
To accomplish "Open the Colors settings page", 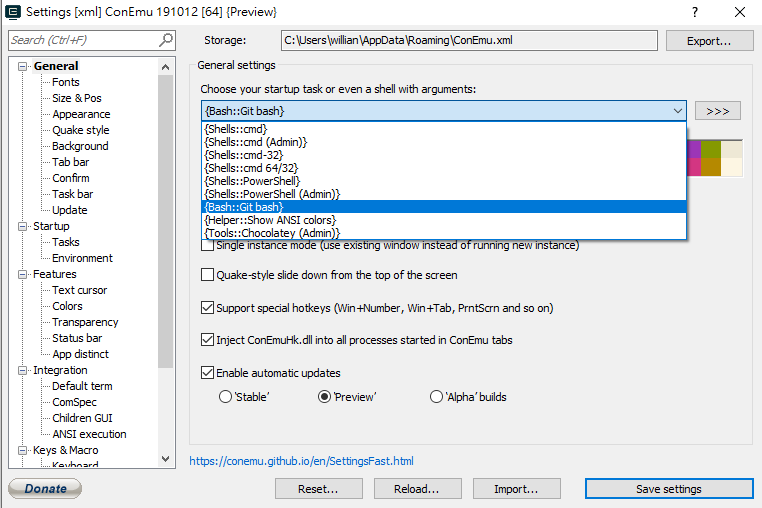I will [68, 306].
